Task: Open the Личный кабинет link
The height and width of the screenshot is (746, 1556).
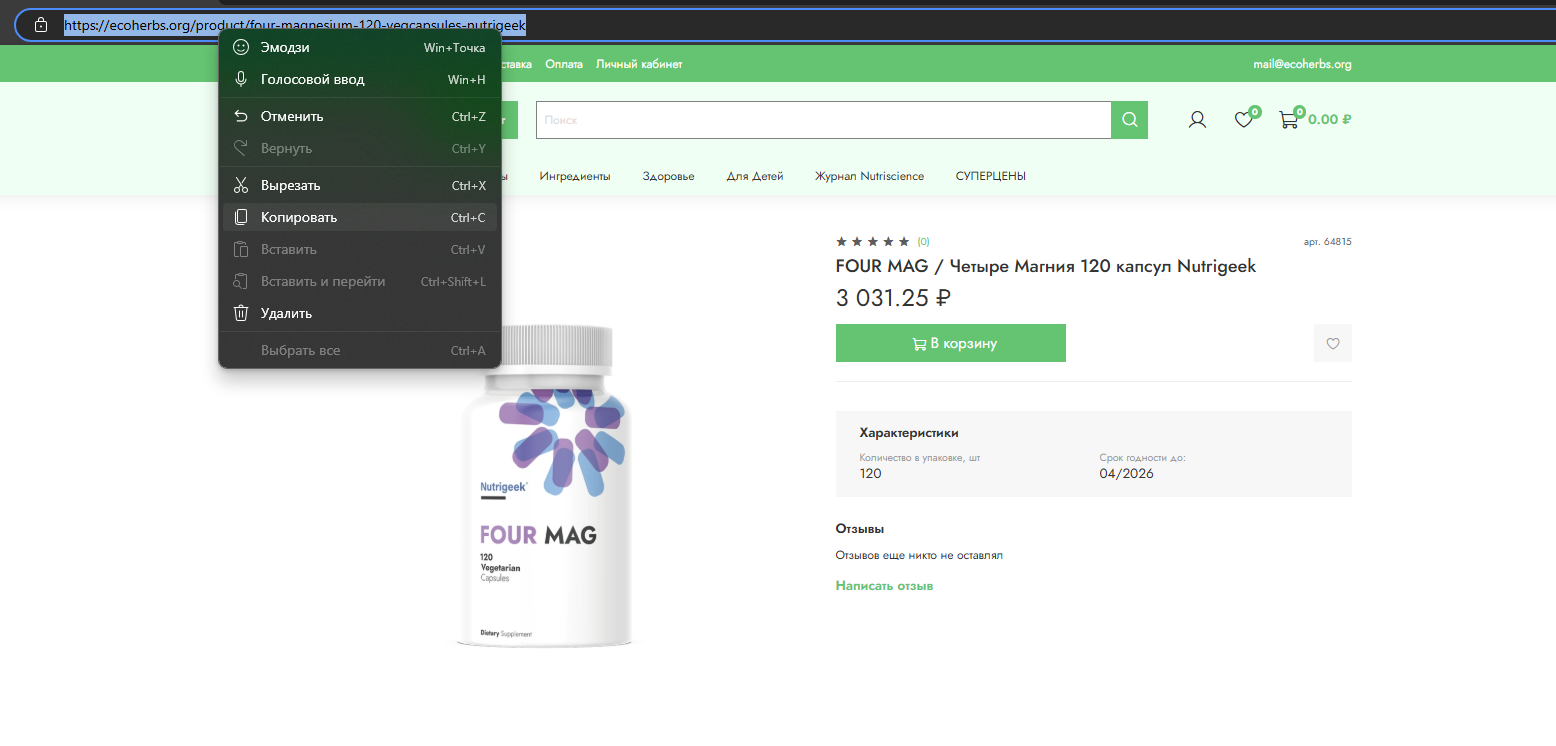Action: click(x=639, y=64)
